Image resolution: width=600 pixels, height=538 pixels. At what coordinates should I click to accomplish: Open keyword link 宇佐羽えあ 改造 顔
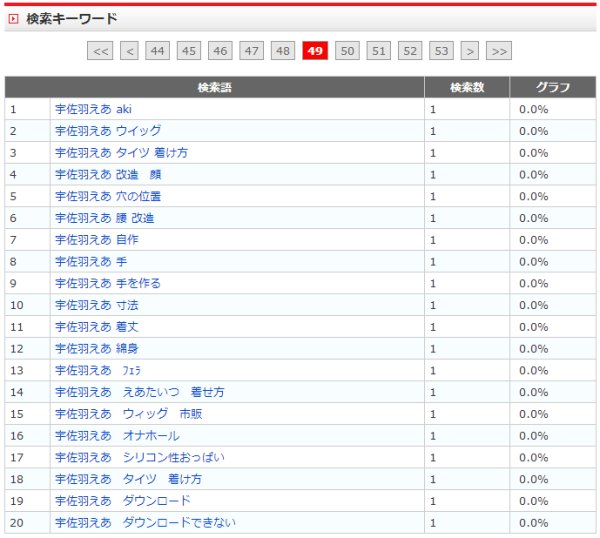[108, 174]
